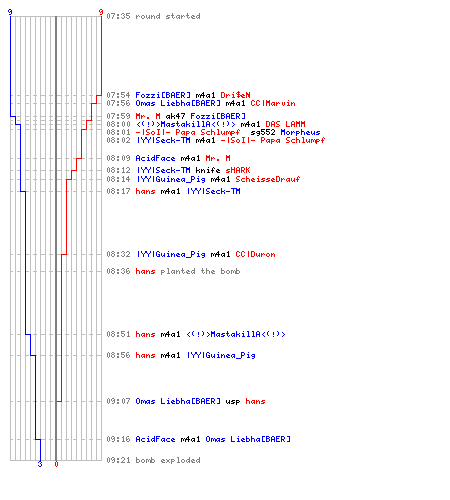Viewport: 450px width, 500px height.
Task: Click |YY|Guinea_Pig victim at 08:56
Action: tap(221, 355)
